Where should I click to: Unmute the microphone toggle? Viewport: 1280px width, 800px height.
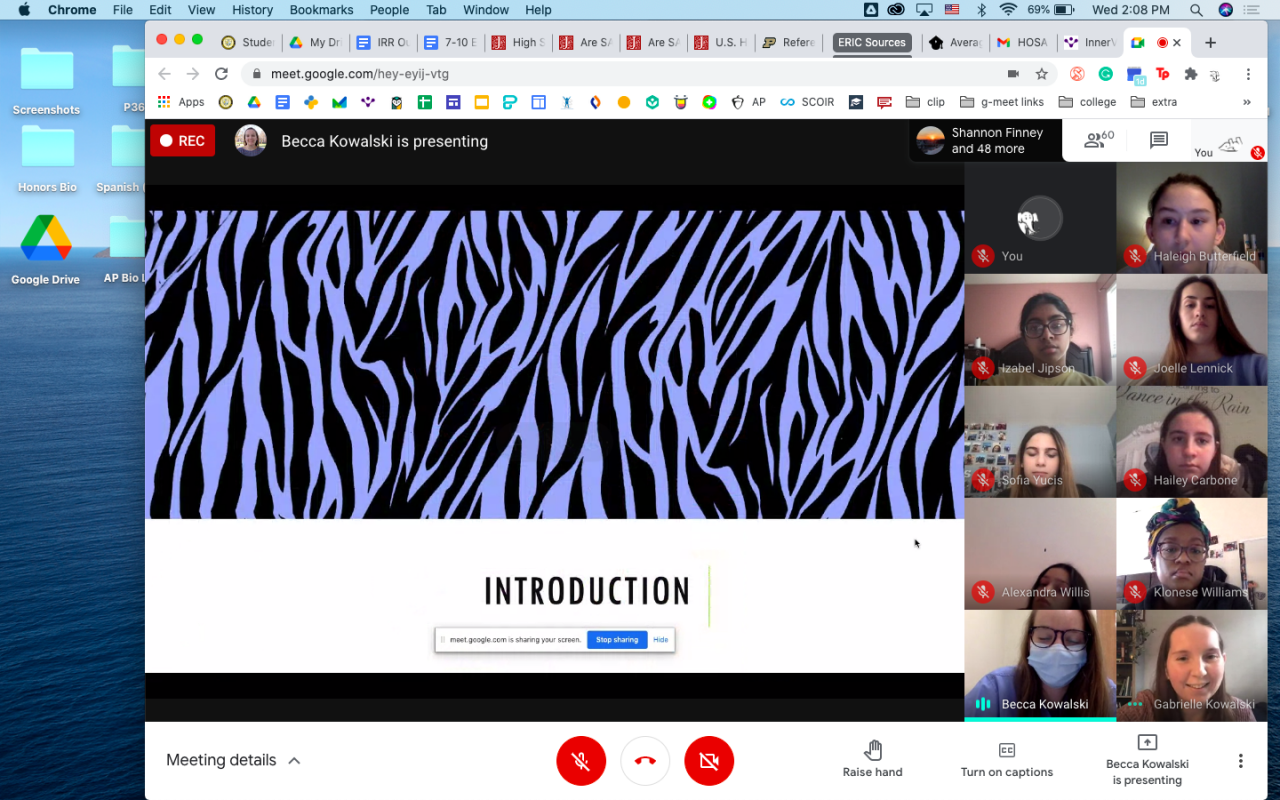[x=581, y=761]
